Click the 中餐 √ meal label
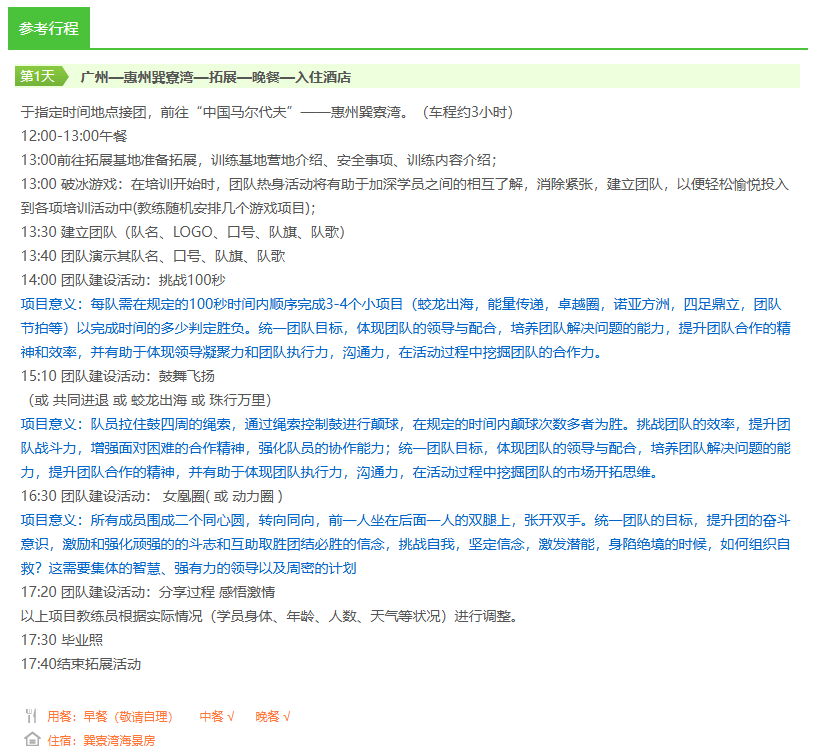This screenshot has width=821, height=753. [217, 716]
